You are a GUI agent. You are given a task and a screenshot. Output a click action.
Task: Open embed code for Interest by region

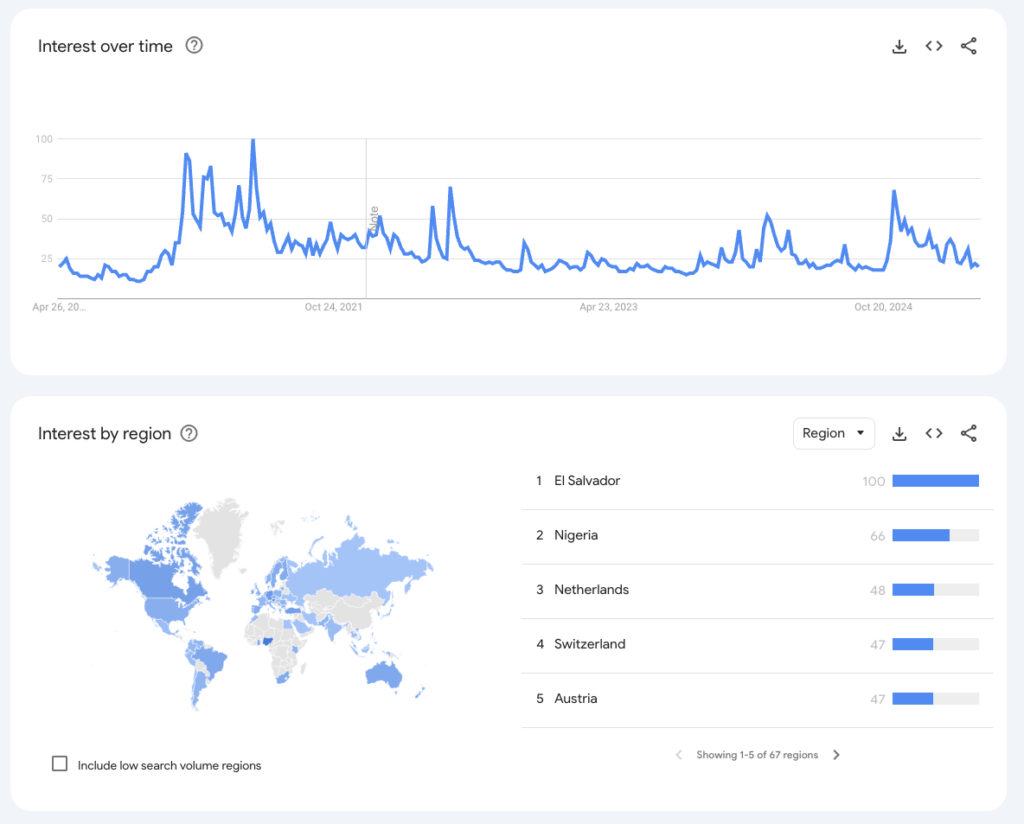pos(934,434)
